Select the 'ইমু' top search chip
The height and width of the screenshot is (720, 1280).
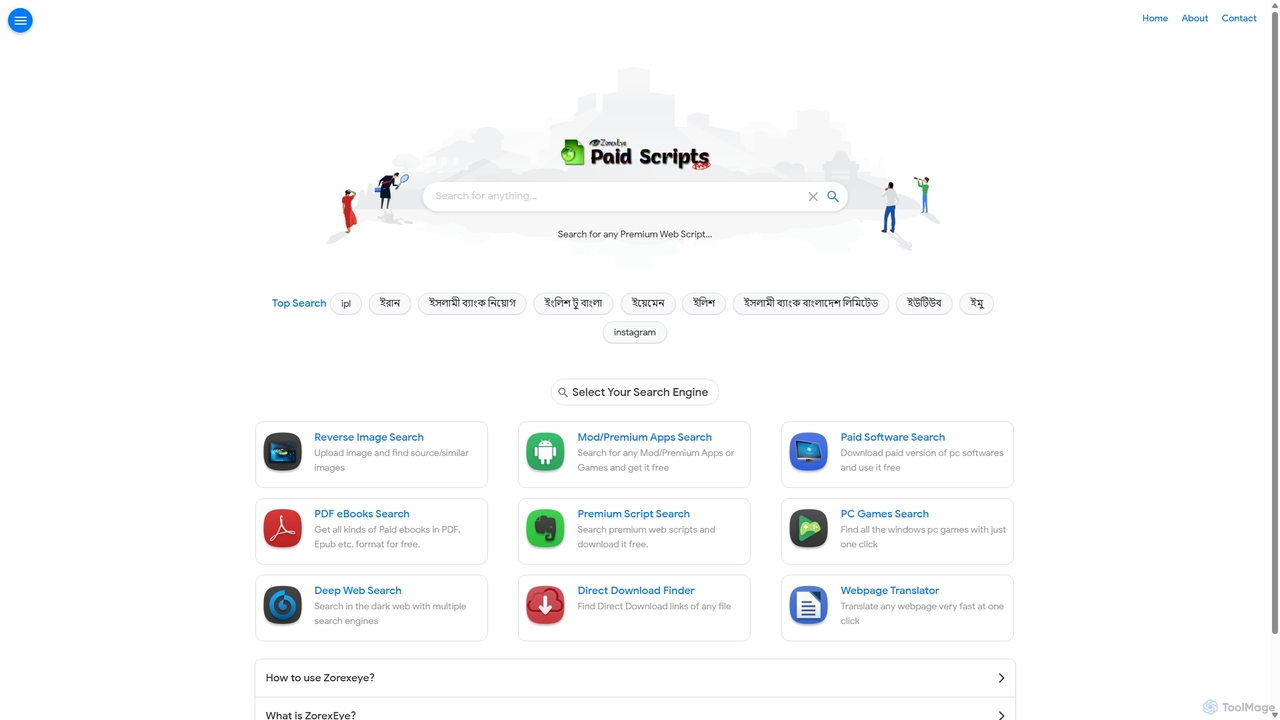tap(977, 303)
